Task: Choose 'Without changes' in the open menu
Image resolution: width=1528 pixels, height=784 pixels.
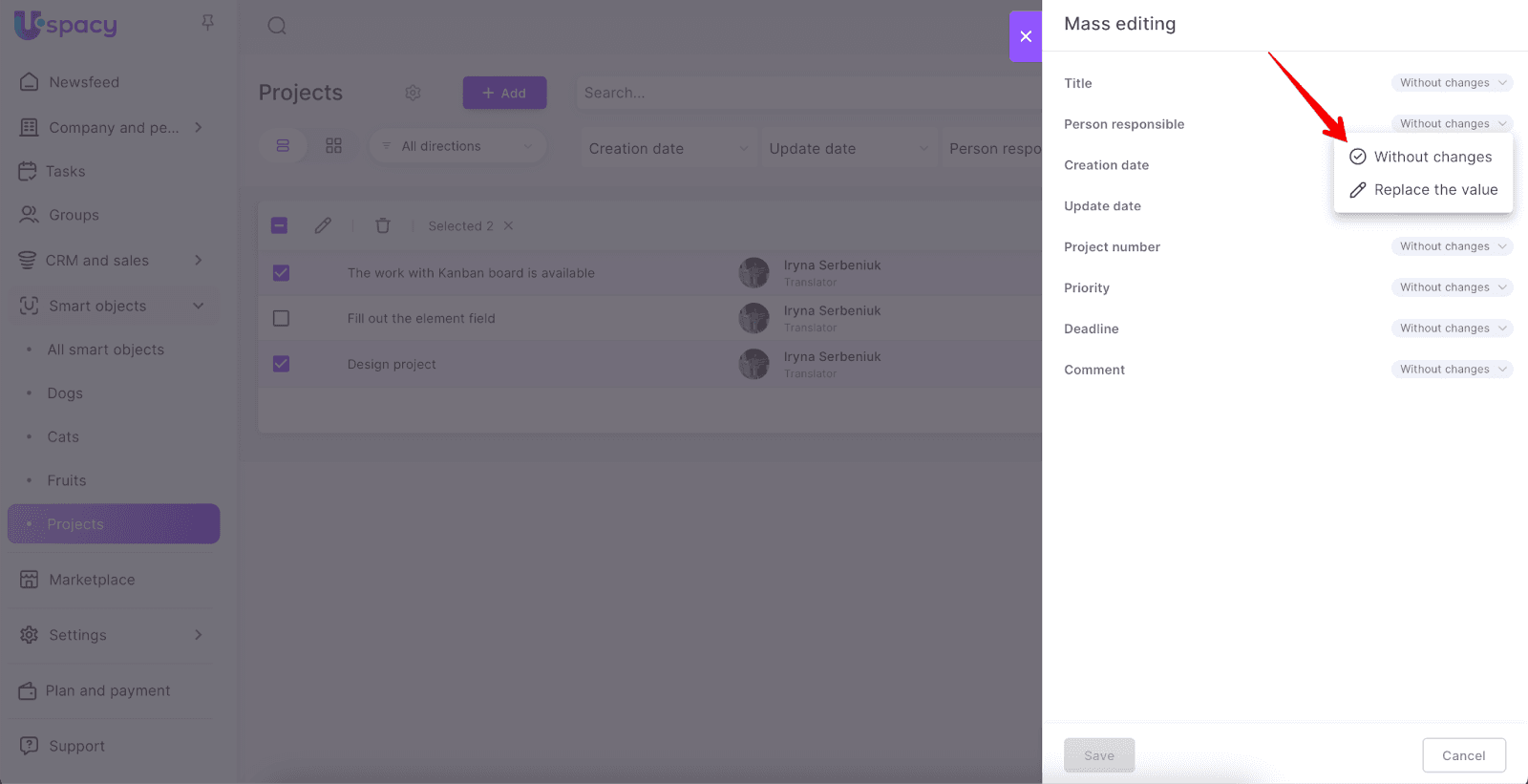Action: point(1432,157)
